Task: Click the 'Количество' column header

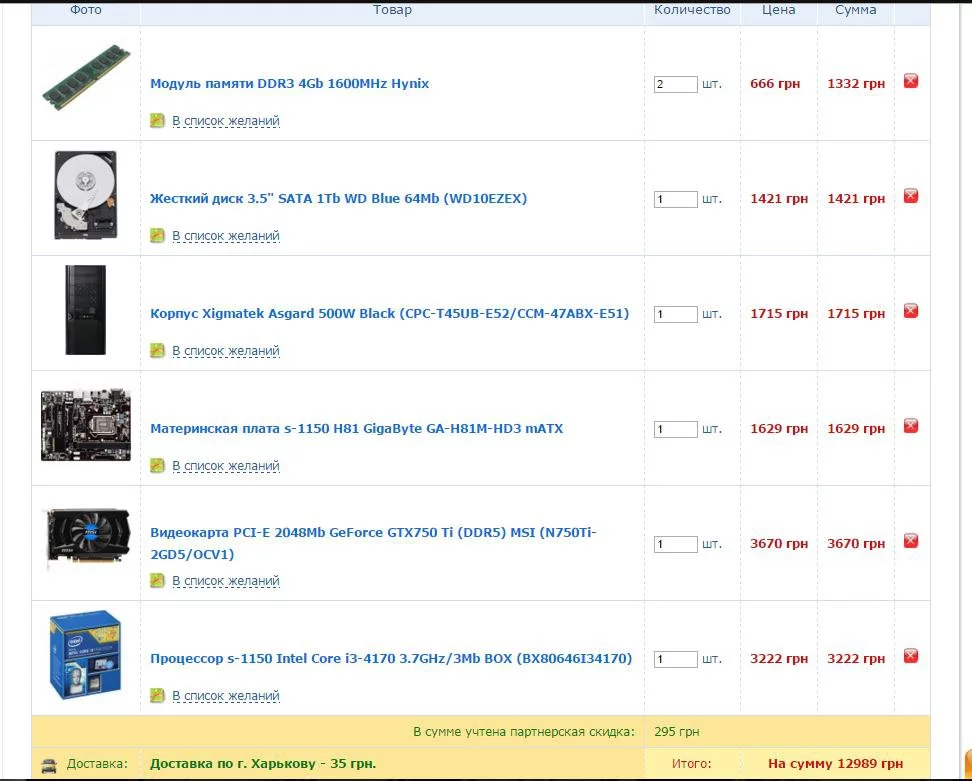Action: [692, 10]
